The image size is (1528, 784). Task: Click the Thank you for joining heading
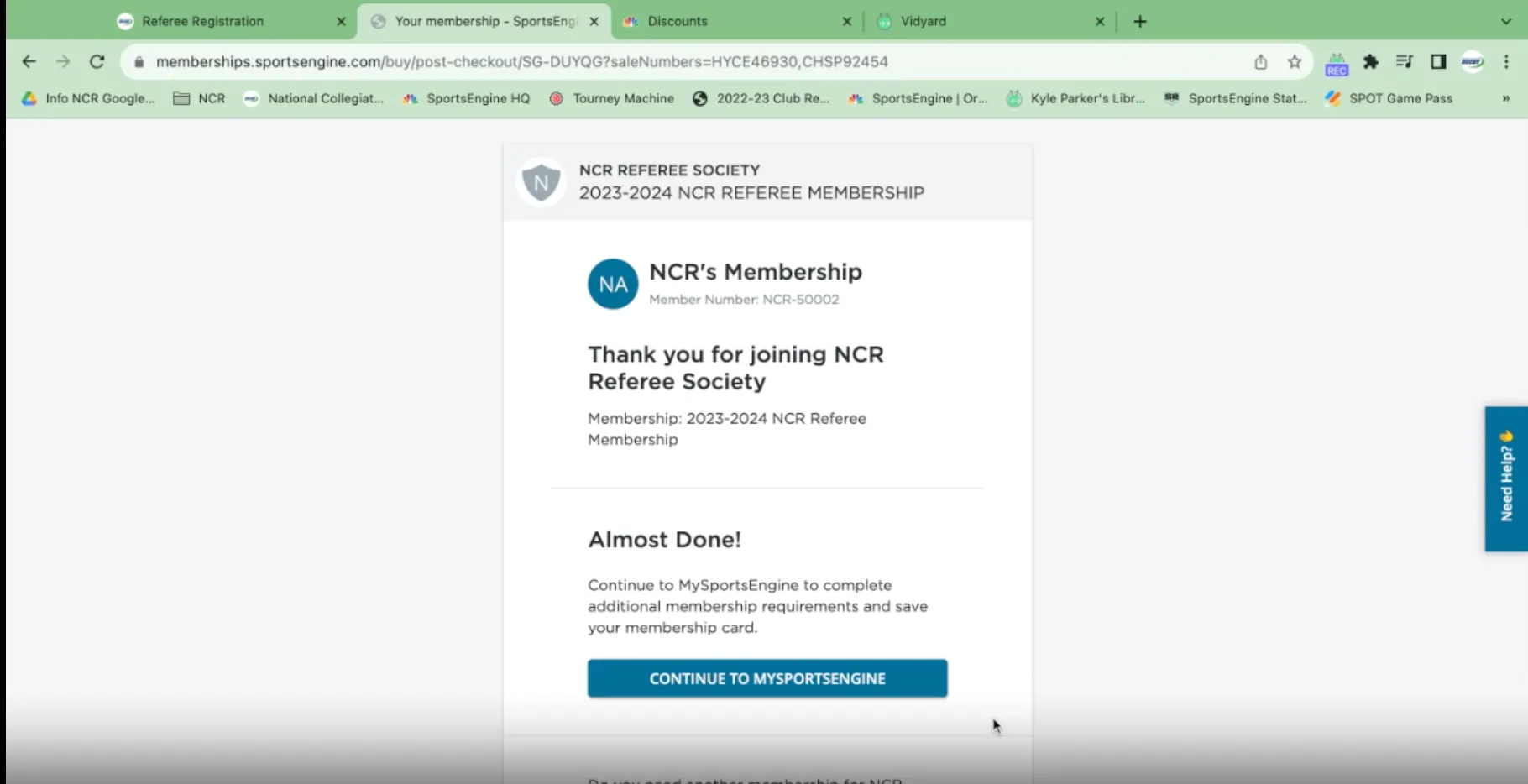tap(735, 368)
